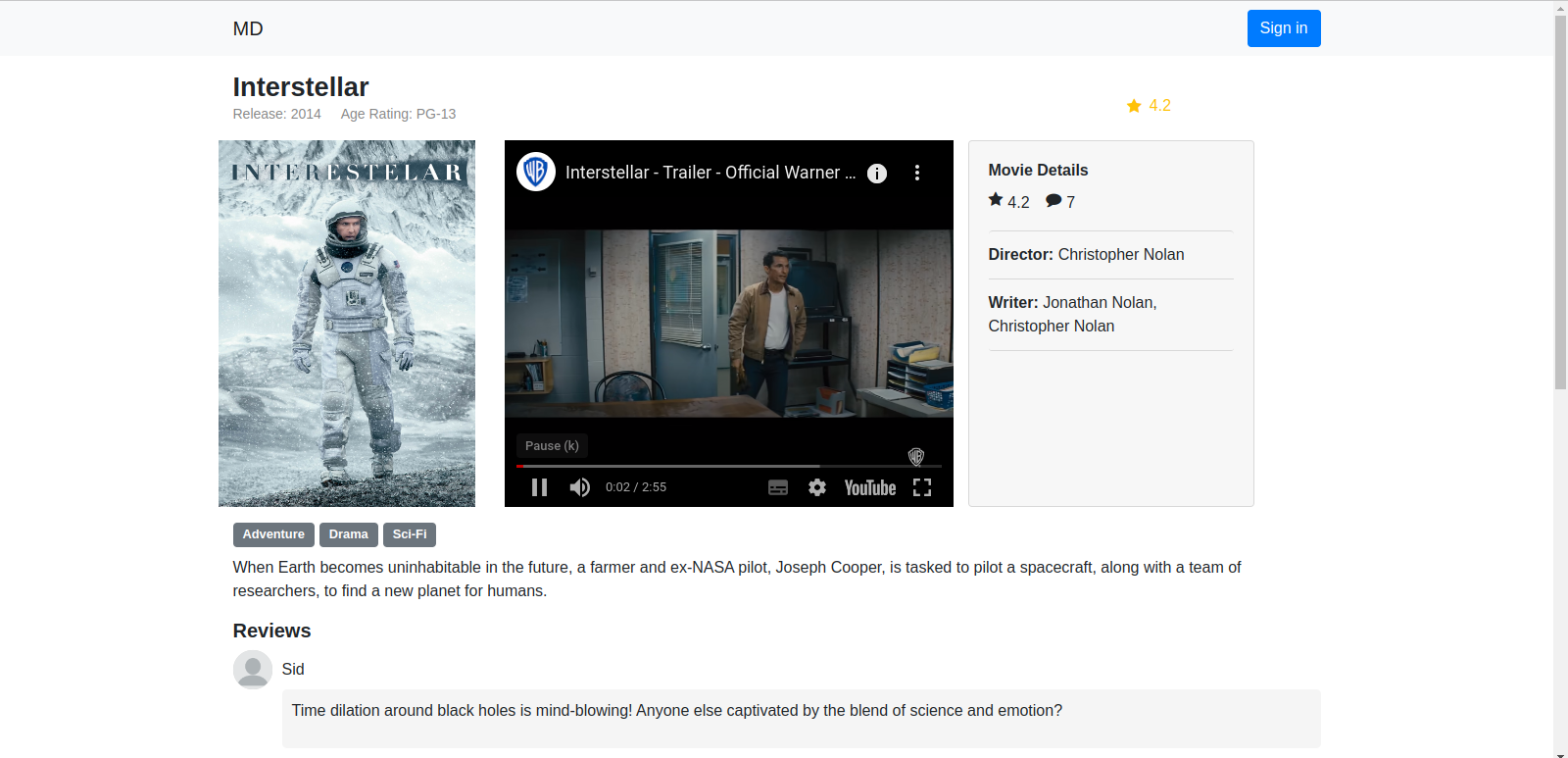Select the Adventure genre tag
1568x758 pixels.
pos(273,534)
